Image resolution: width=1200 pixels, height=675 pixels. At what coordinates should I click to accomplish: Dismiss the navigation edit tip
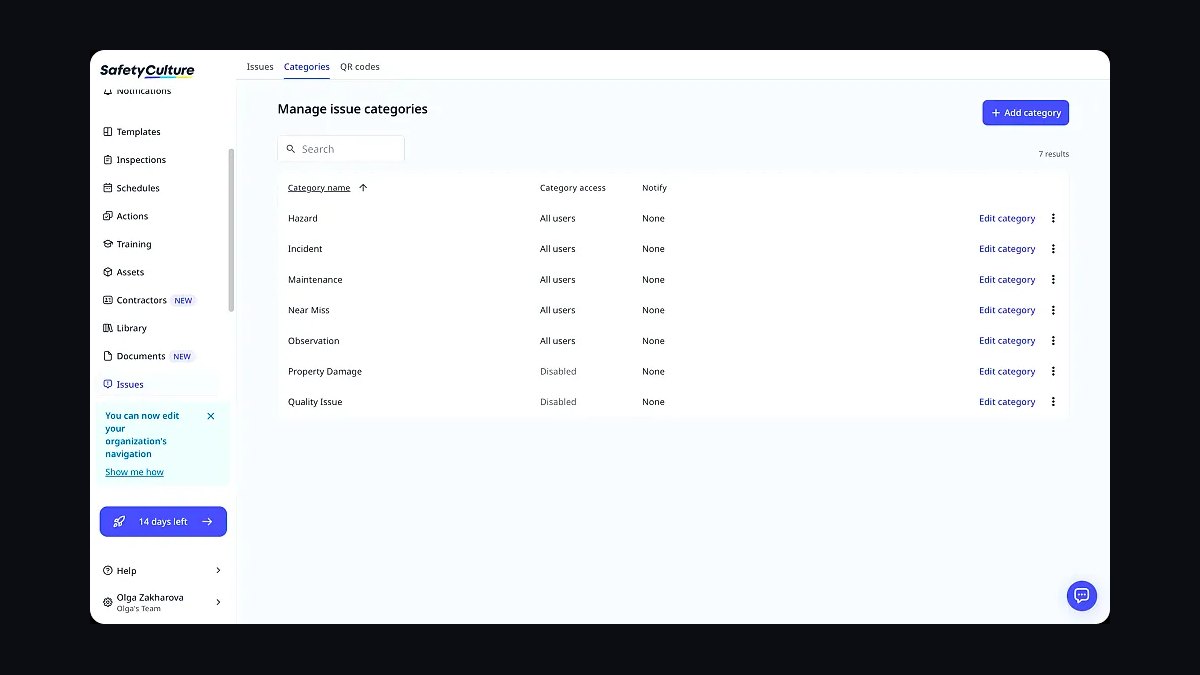[211, 416]
